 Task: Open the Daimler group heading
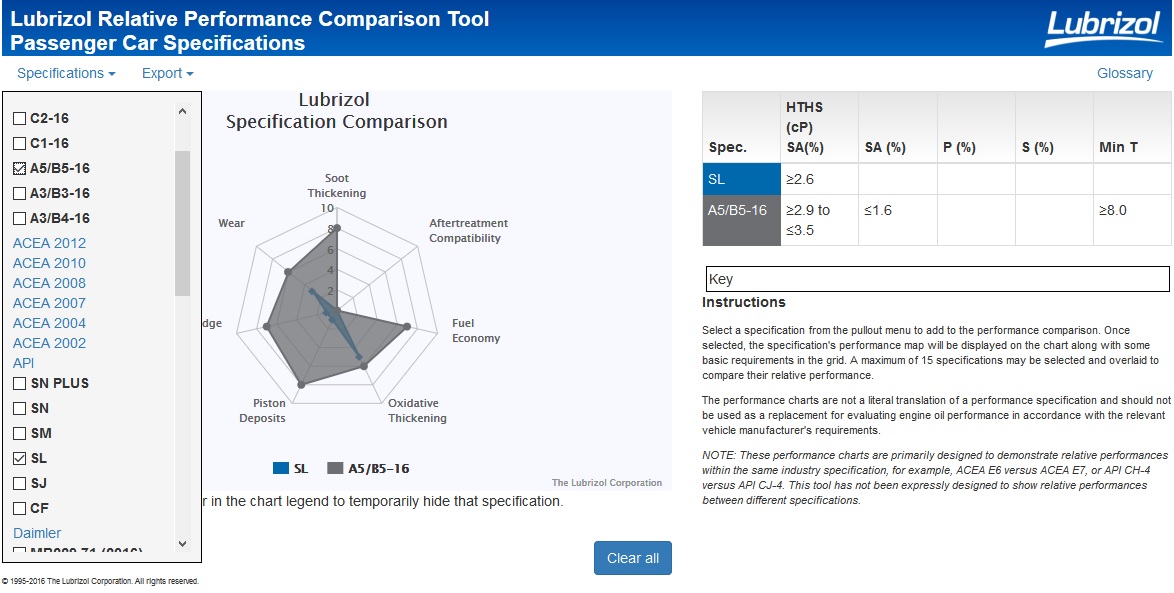click(x=37, y=533)
